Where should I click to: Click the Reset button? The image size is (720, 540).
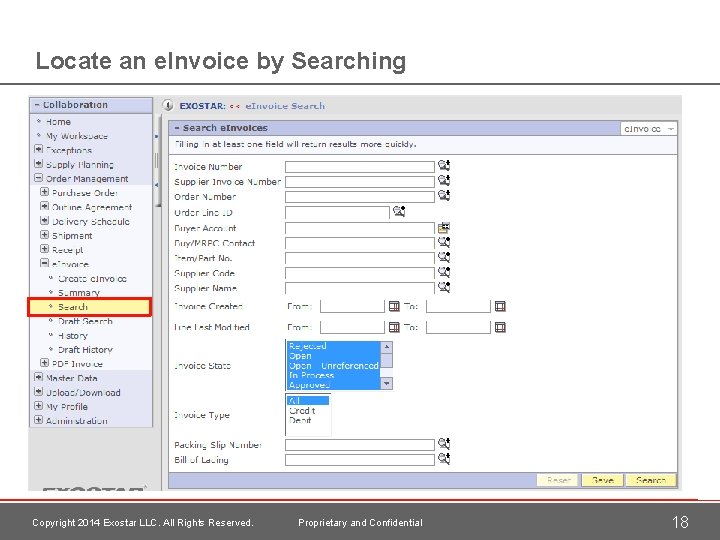pyautogui.click(x=558, y=480)
